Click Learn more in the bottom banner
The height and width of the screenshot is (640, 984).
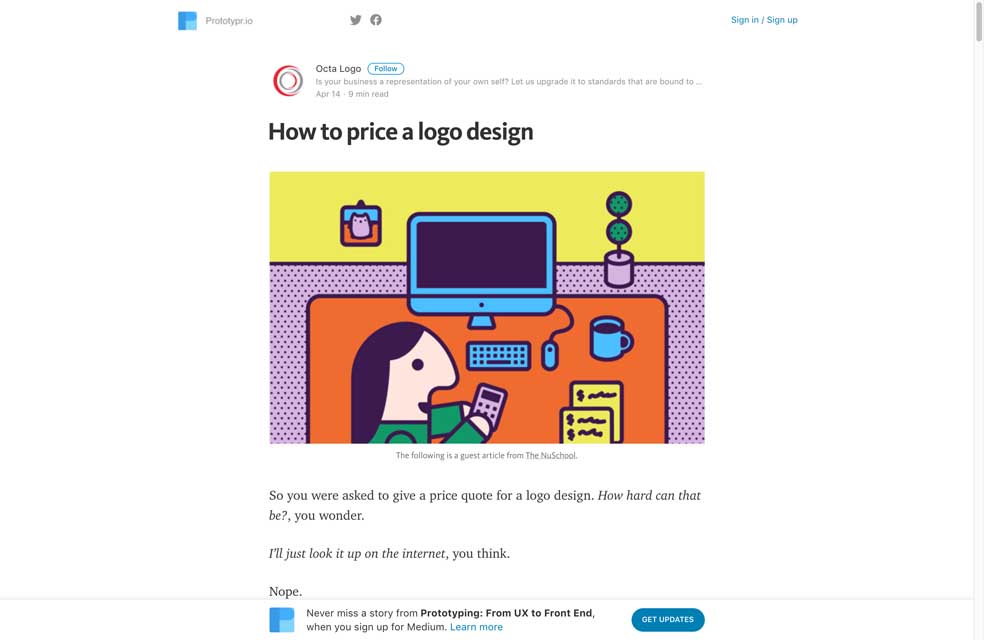tap(476, 627)
